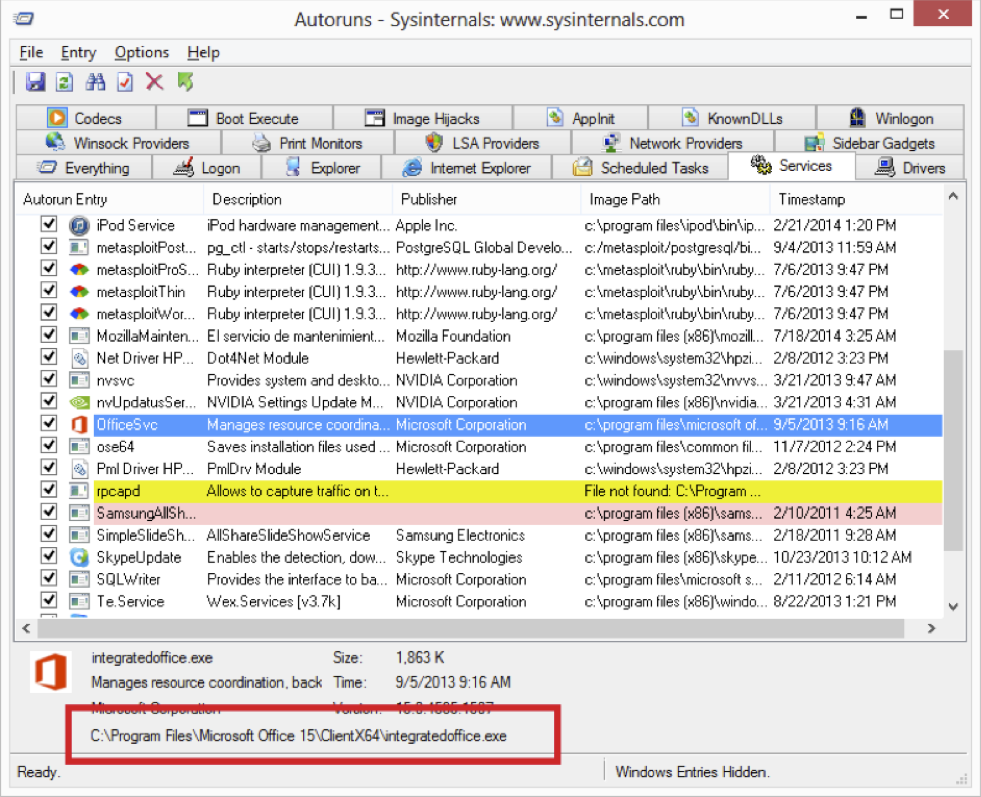
Task: Click the Windows Entries Hidden status text
Action: tap(692, 772)
